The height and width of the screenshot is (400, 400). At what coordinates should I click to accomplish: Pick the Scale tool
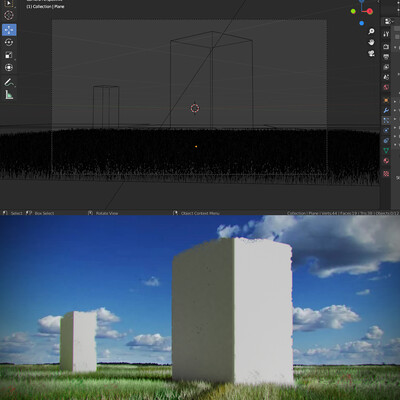9,55
